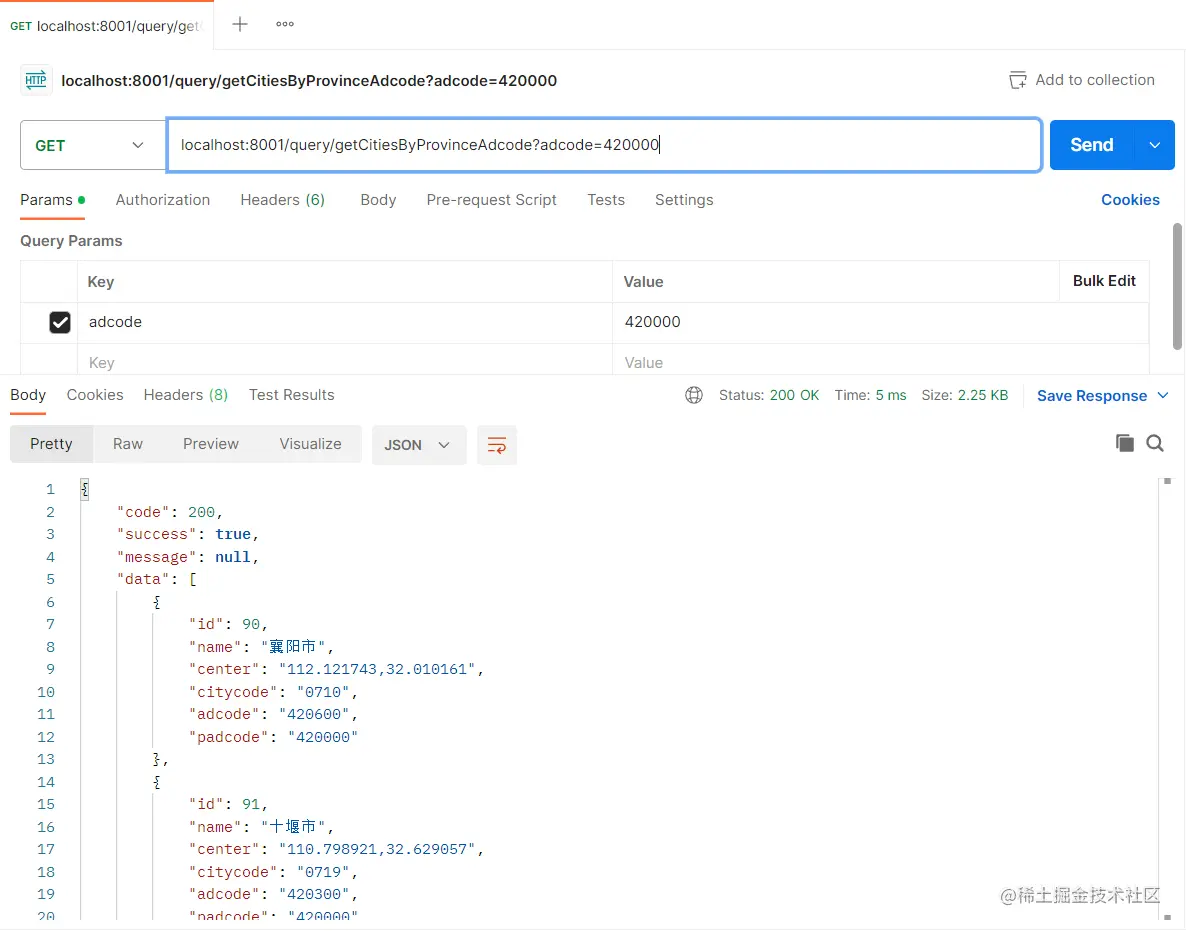
Task: Click the Status 200 OK text
Action: 768,395
